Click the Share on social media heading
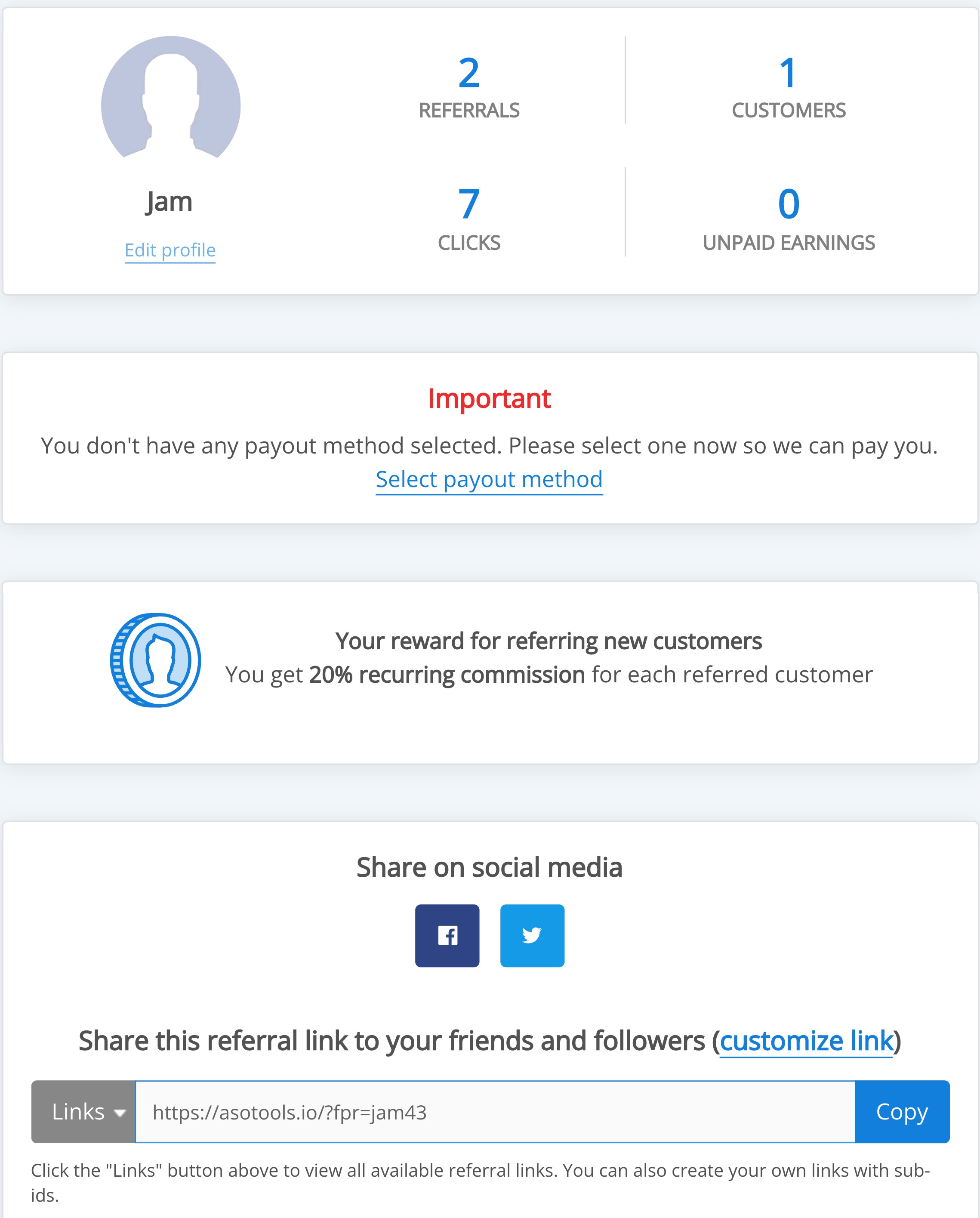 pos(489,867)
